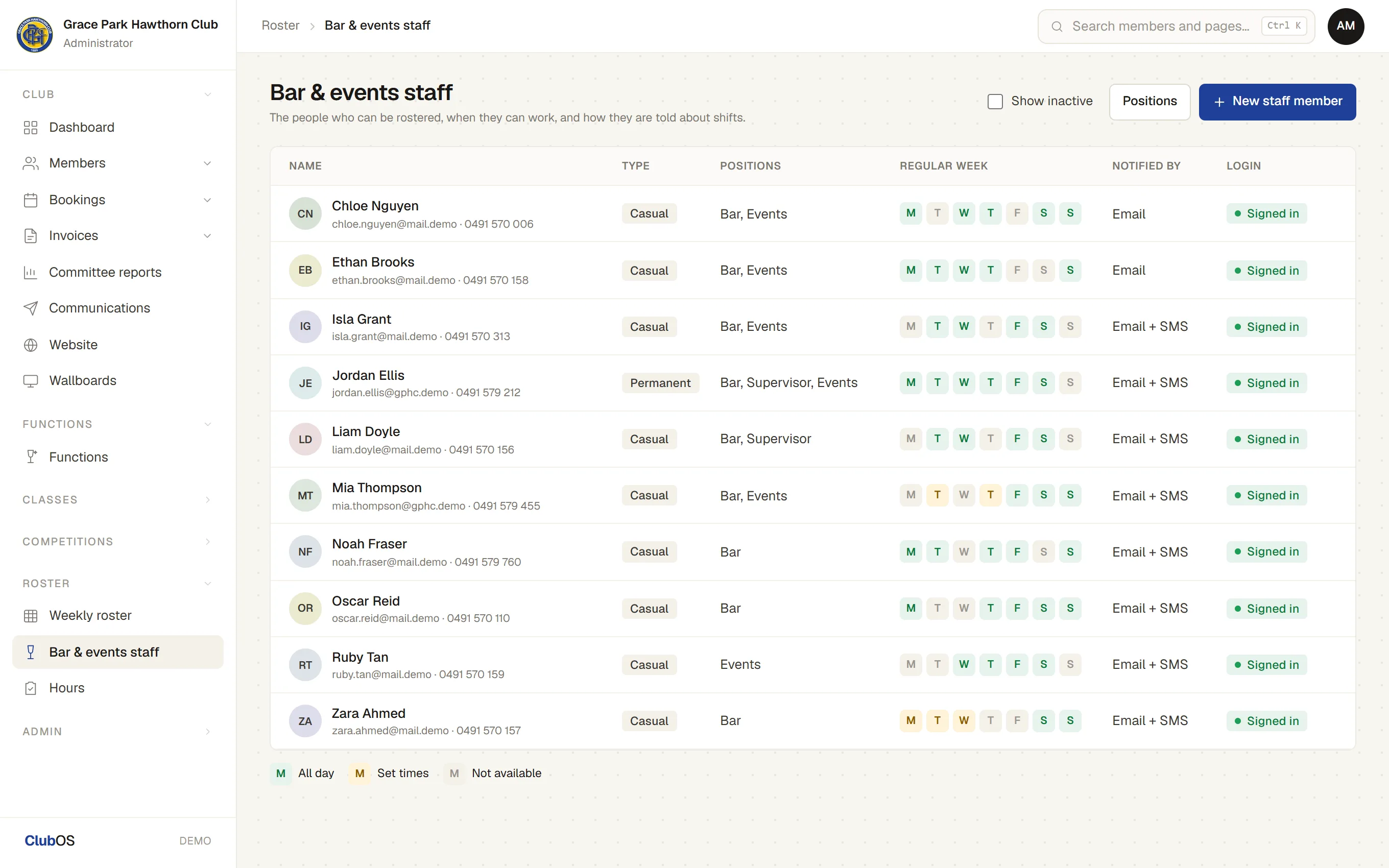Image resolution: width=1389 pixels, height=868 pixels.
Task: Collapse the CLUB section
Action: click(117, 94)
